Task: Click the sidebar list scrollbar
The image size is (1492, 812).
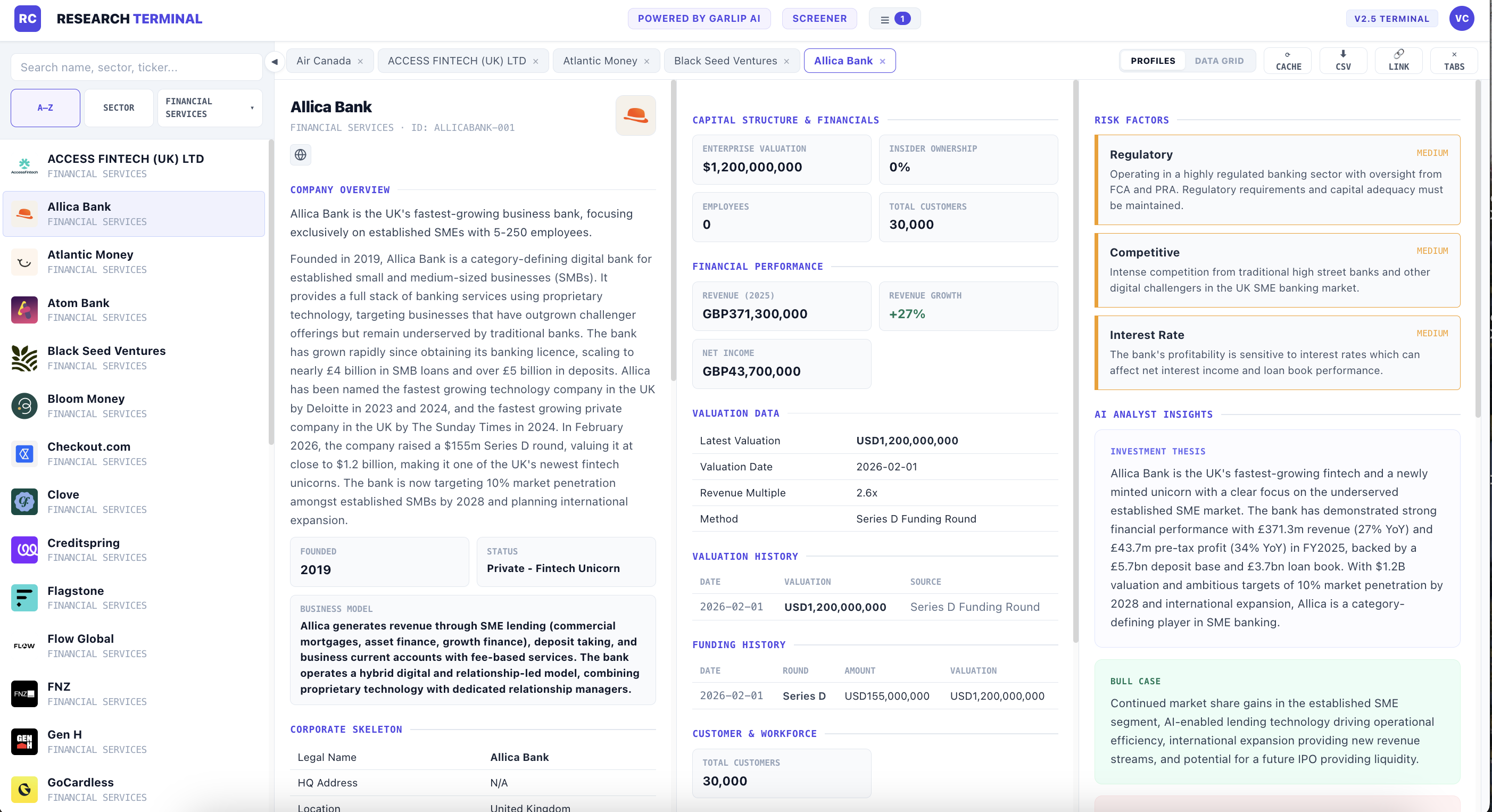Action: (270, 293)
